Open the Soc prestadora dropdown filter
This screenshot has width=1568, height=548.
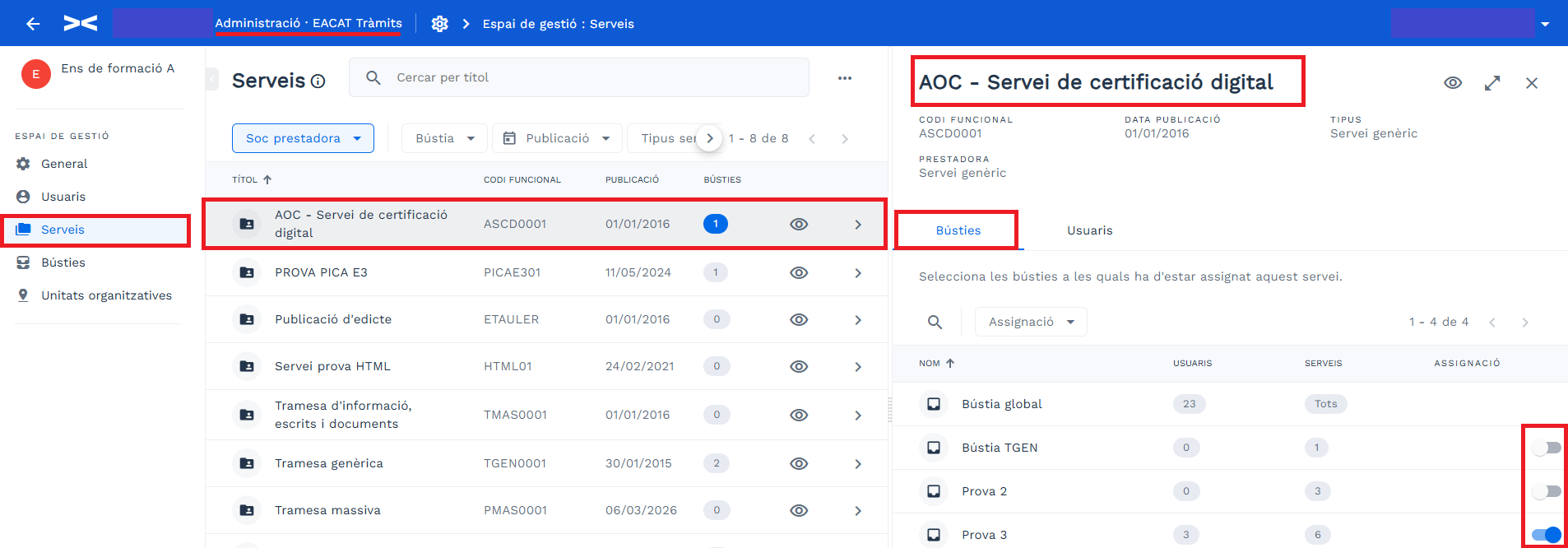tap(303, 138)
